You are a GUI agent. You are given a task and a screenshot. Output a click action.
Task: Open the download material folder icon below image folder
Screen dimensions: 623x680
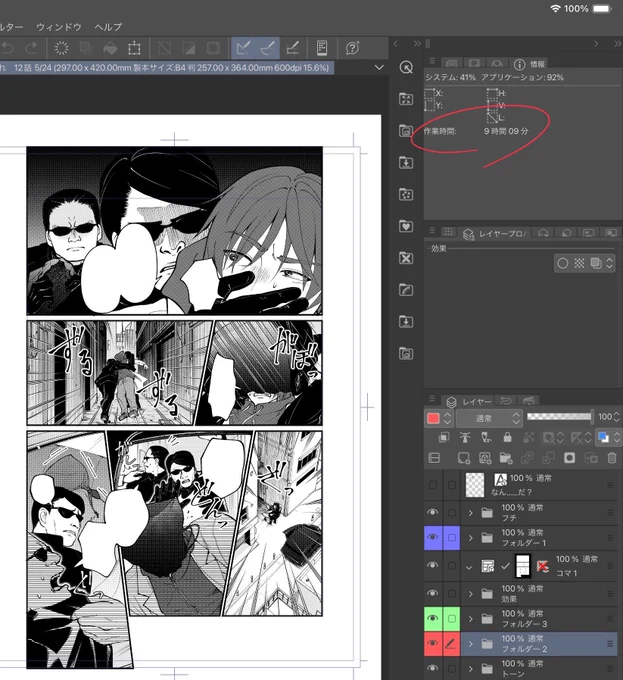[x=406, y=163]
